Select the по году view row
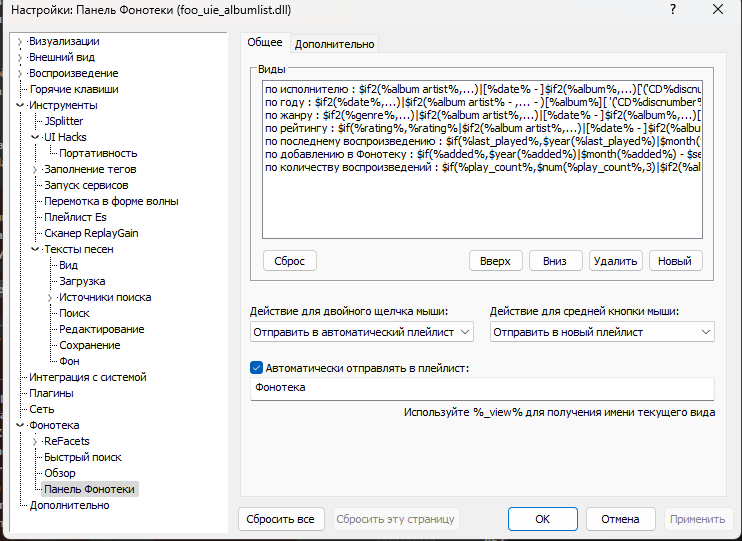 click(482, 102)
